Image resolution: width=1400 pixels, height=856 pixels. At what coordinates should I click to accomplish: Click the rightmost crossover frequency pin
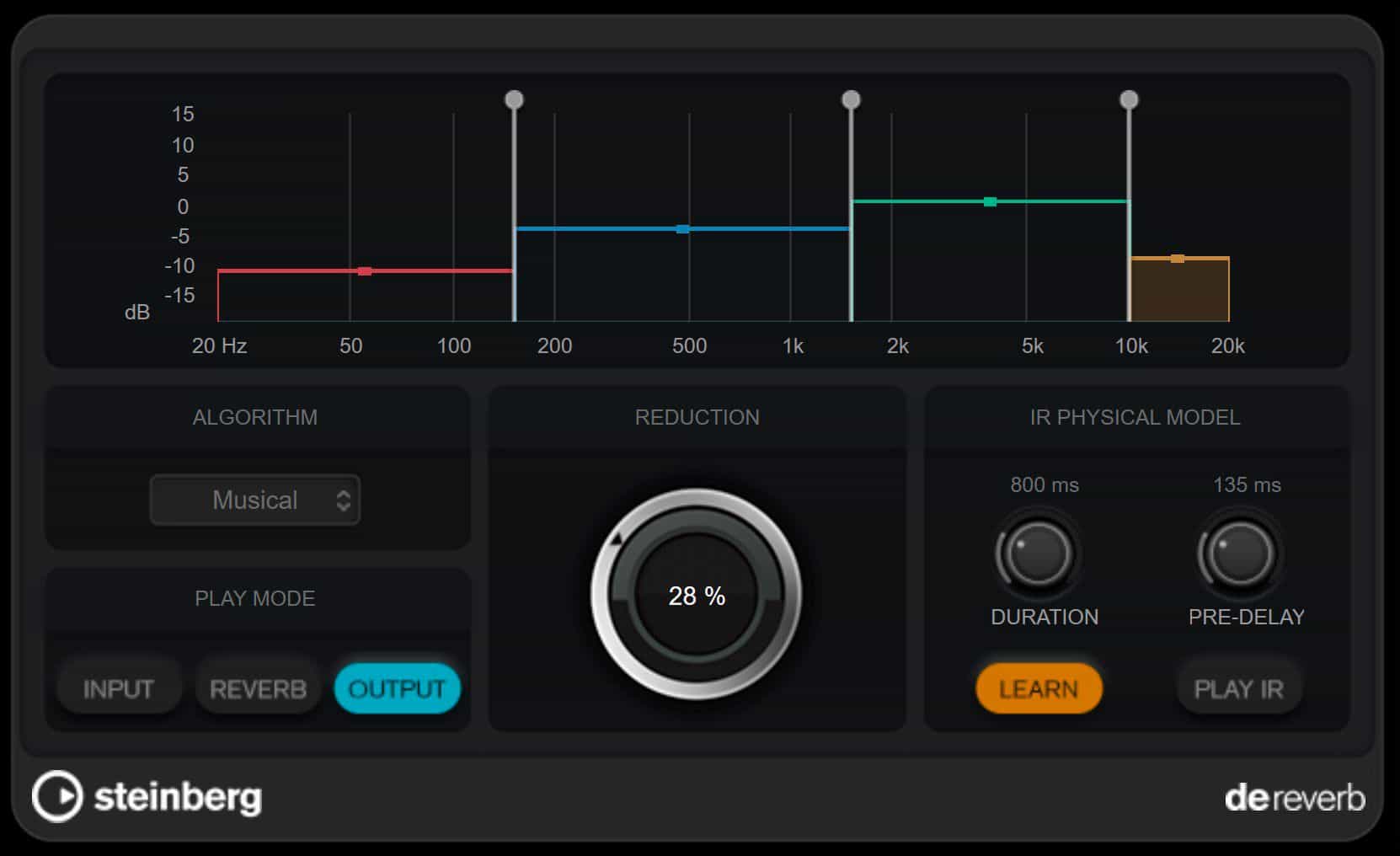[1130, 99]
